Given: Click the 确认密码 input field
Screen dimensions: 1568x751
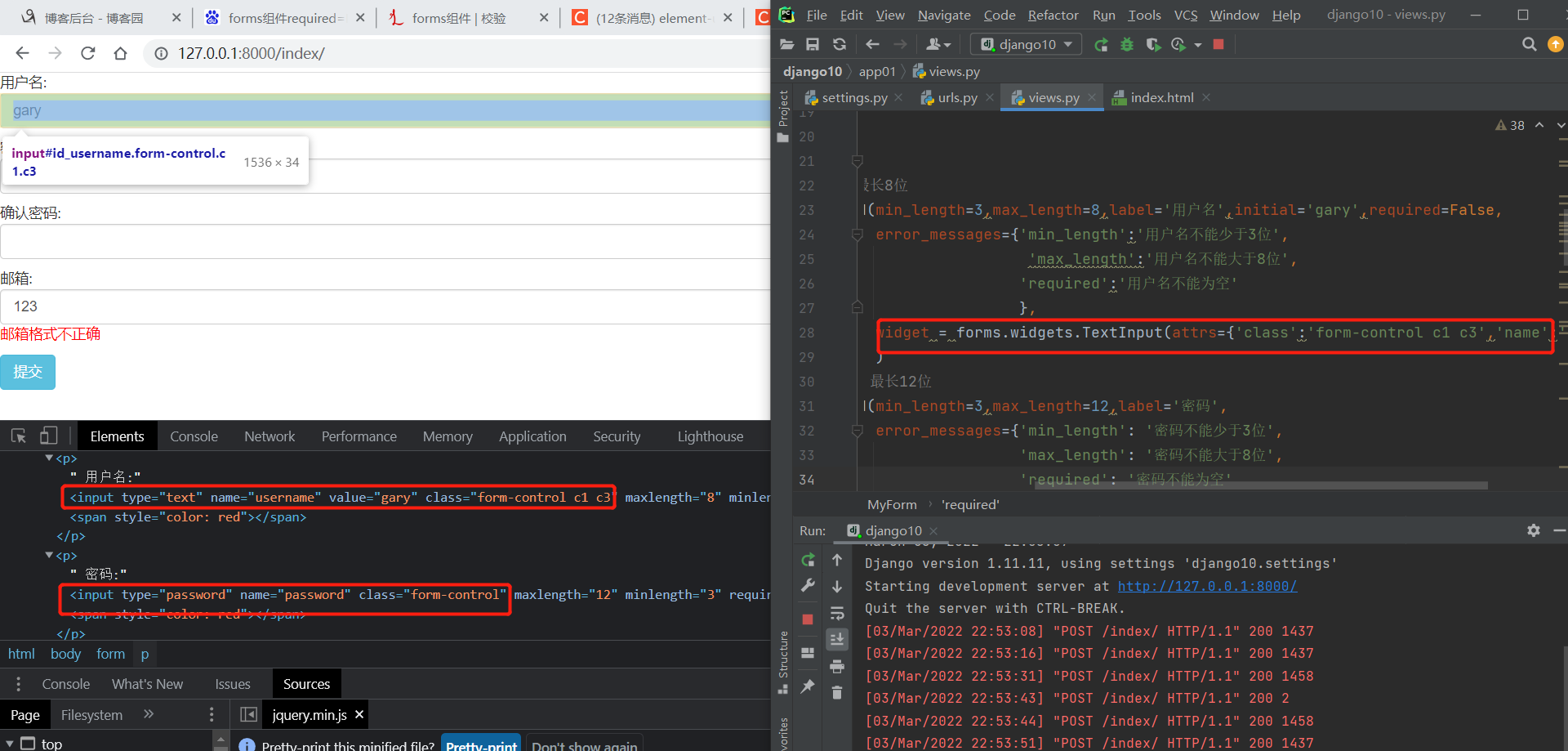Looking at the screenshot, I should (385, 241).
